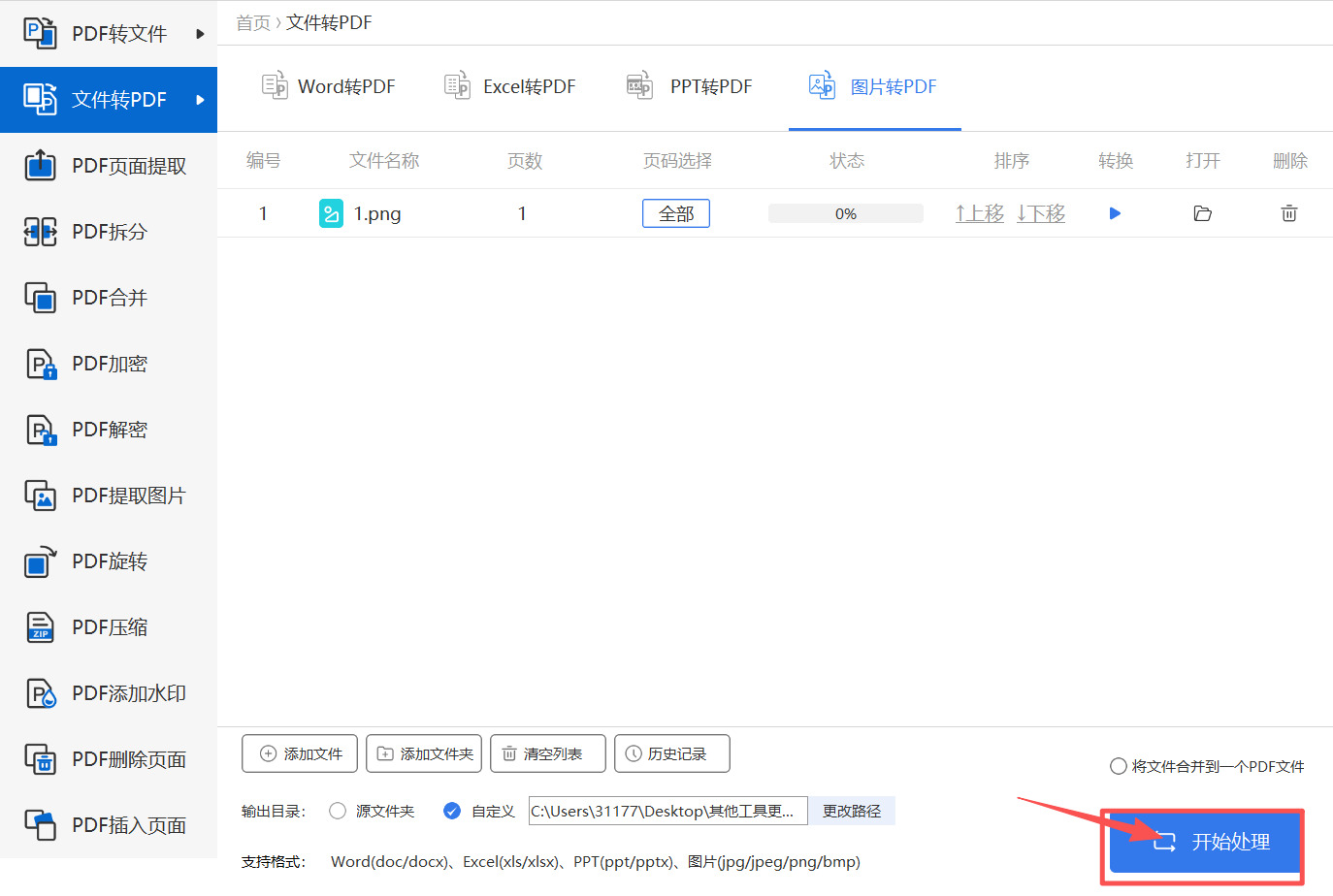
Task: Delete 1.png using the trash icon
Action: pos(1288,212)
